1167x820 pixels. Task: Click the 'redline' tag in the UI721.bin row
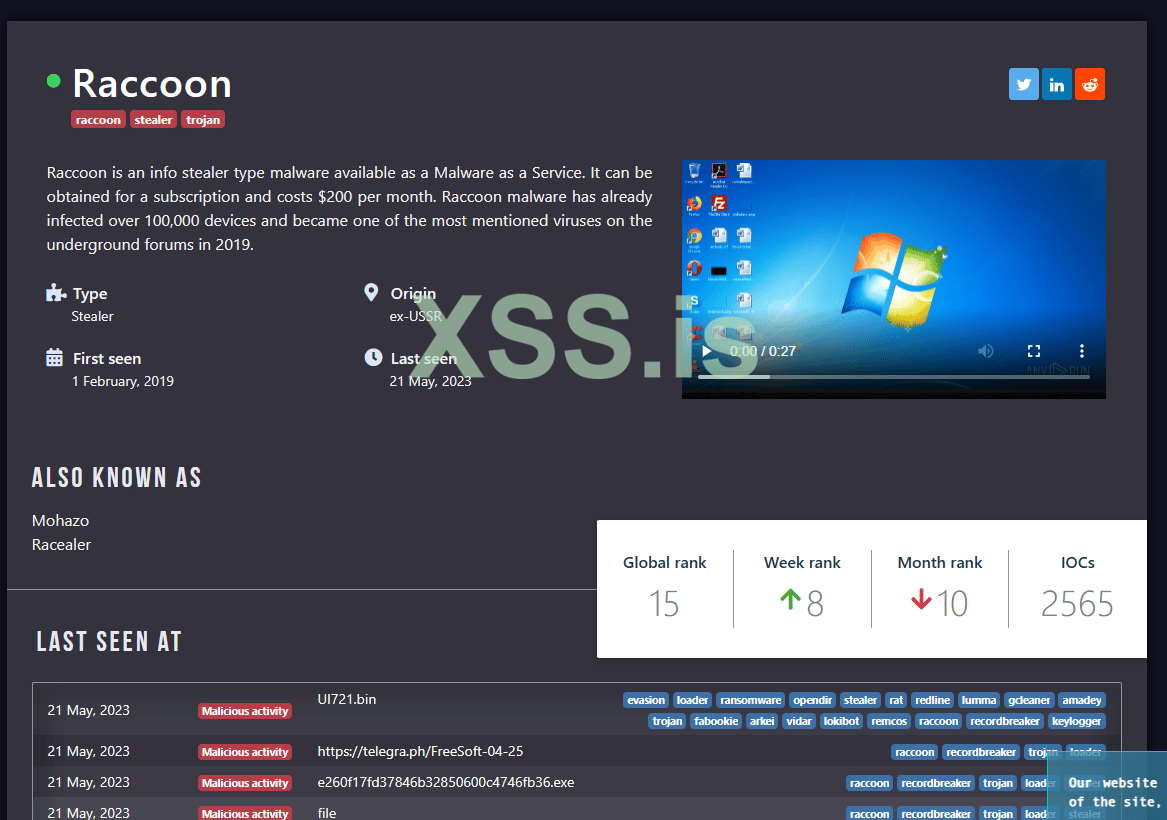(933, 700)
